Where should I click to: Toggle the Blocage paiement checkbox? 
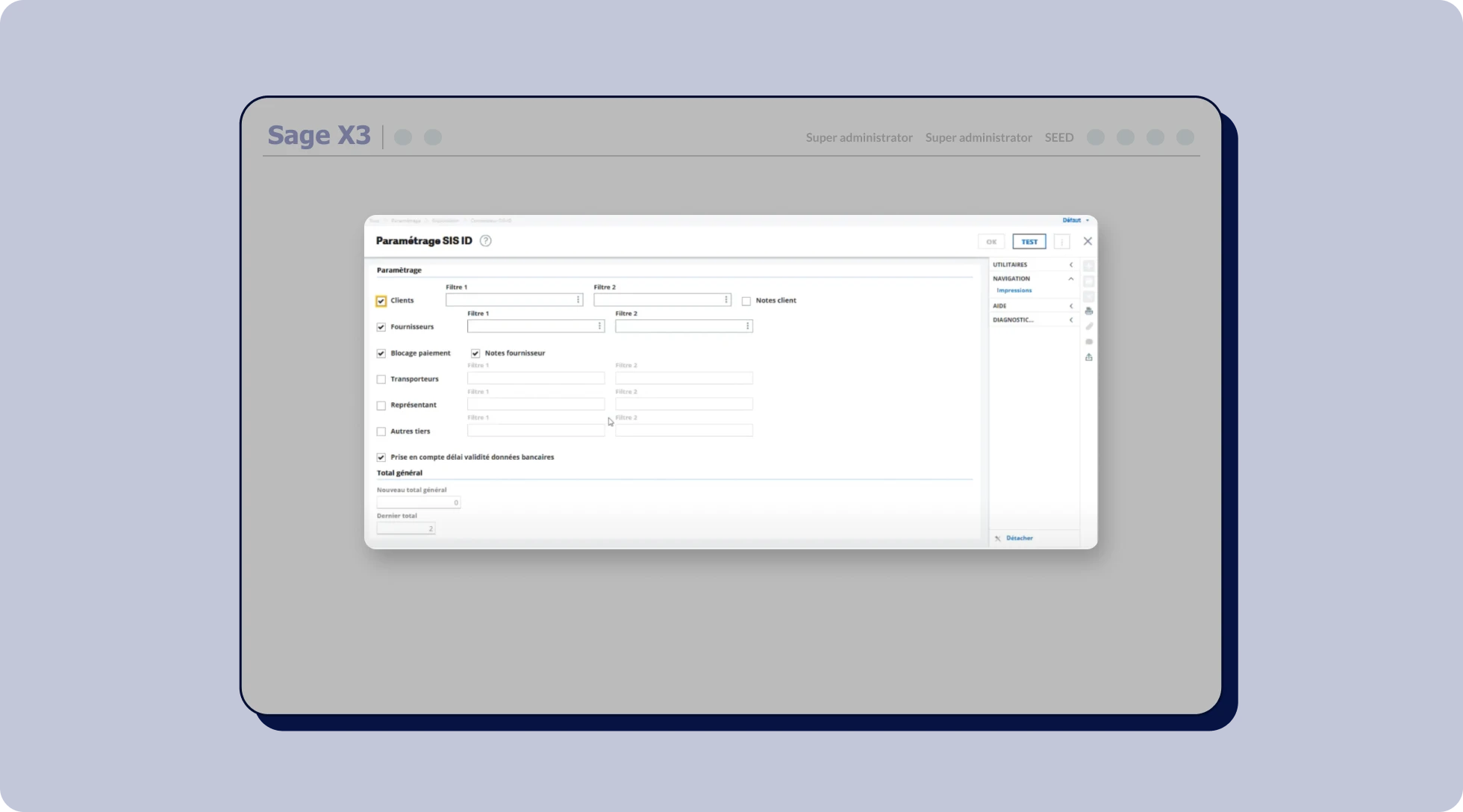(x=381, y=353)
